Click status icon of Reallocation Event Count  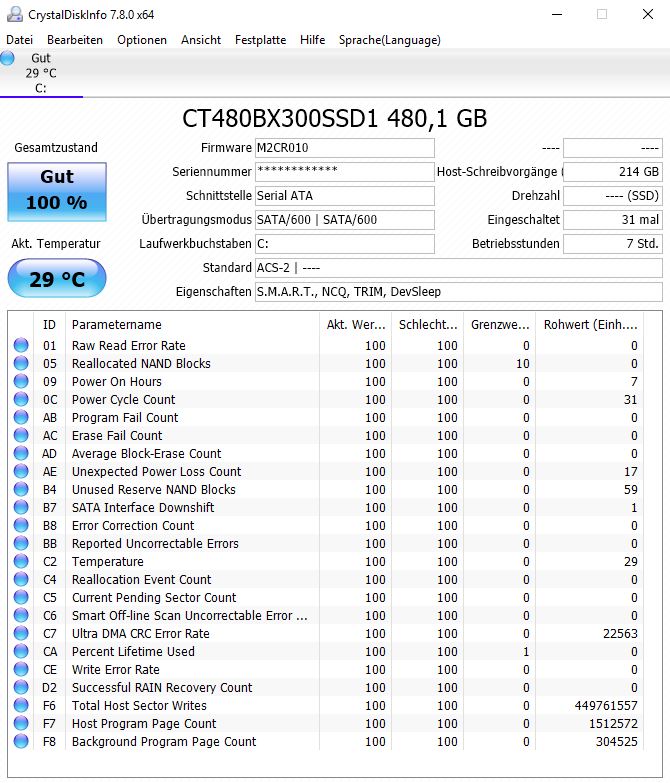tap(21, 579)
